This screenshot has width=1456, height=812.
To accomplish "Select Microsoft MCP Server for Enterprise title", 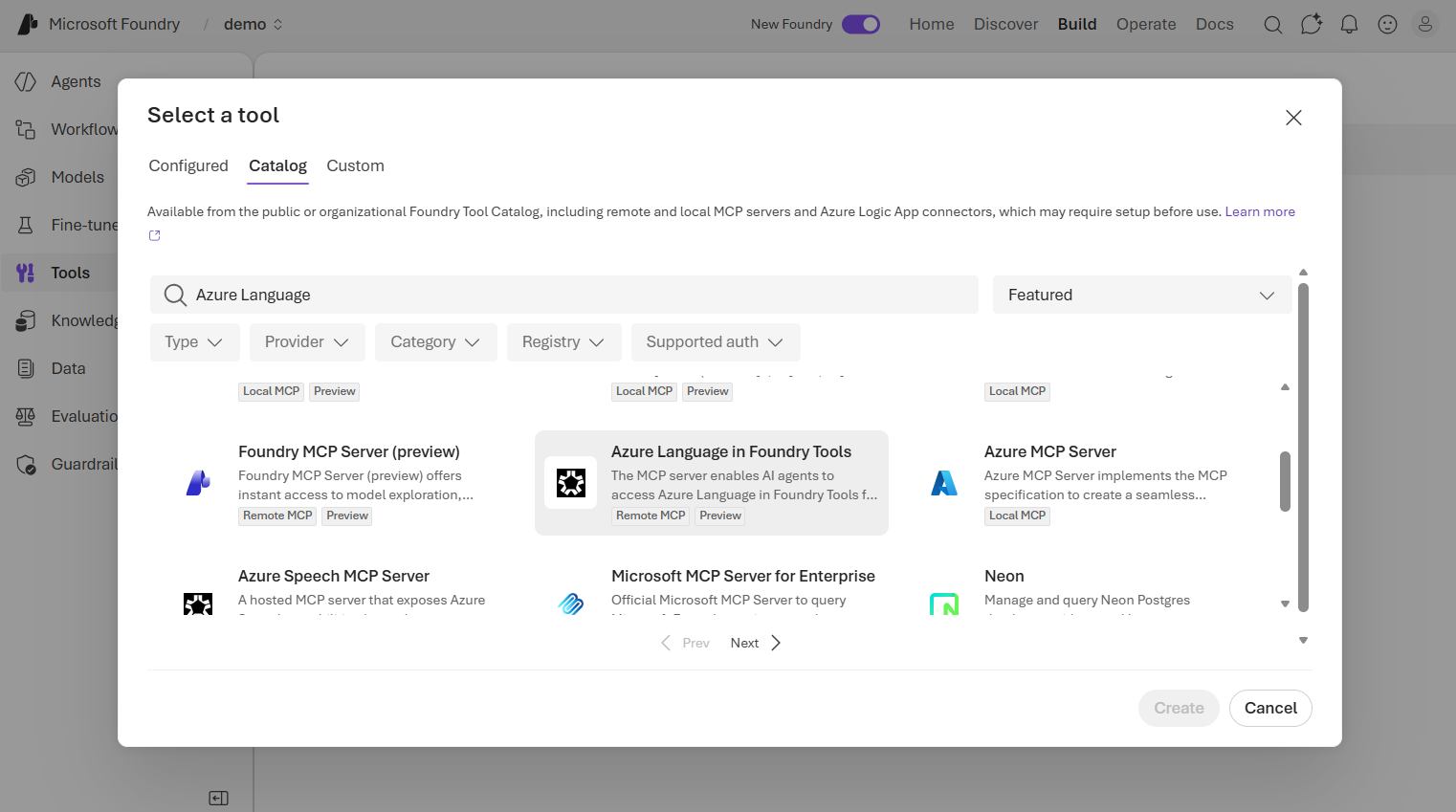I will [743, 576].
